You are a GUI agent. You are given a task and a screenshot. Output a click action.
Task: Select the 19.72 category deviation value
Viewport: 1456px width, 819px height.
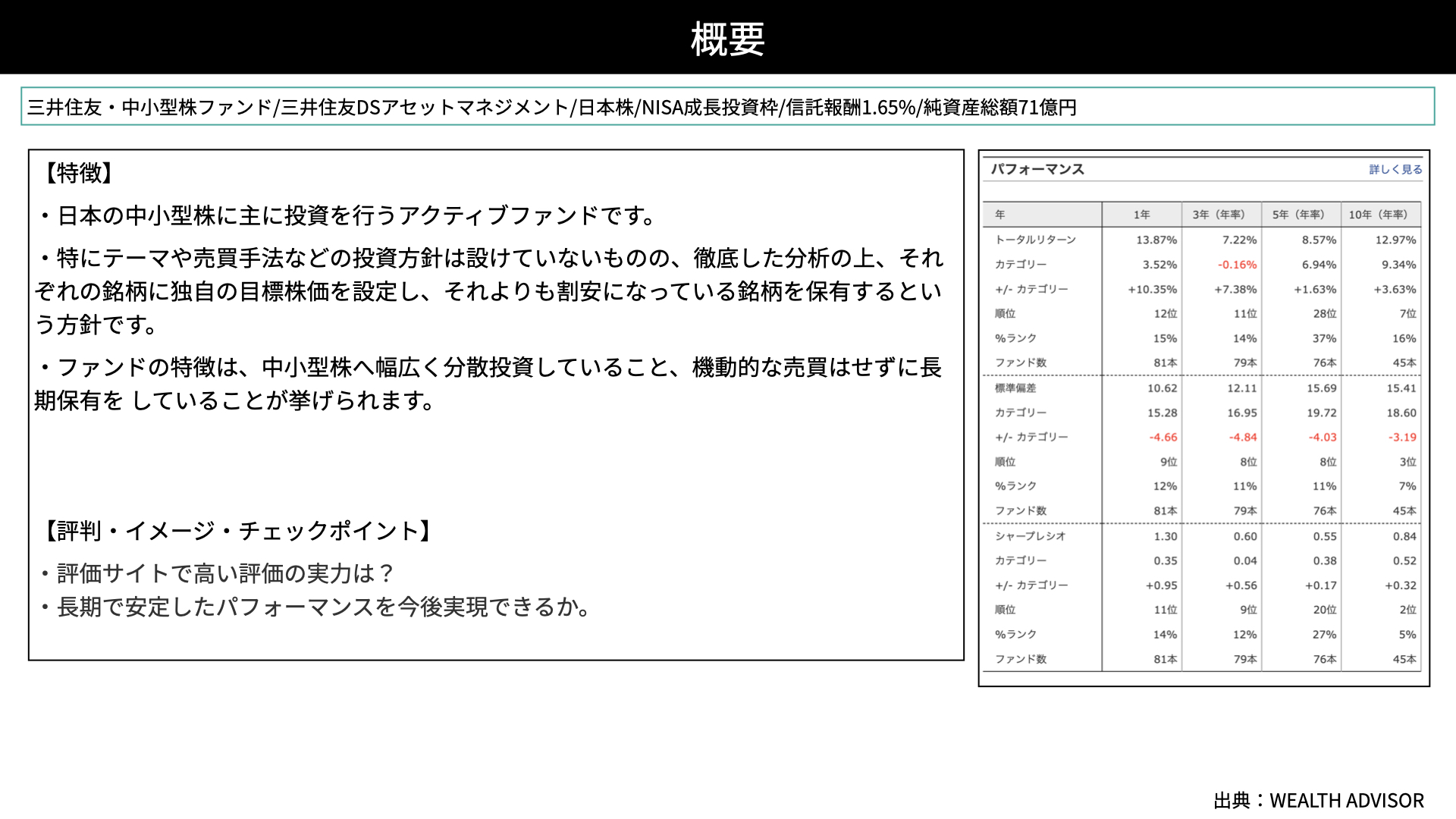tap(1321, 413)
